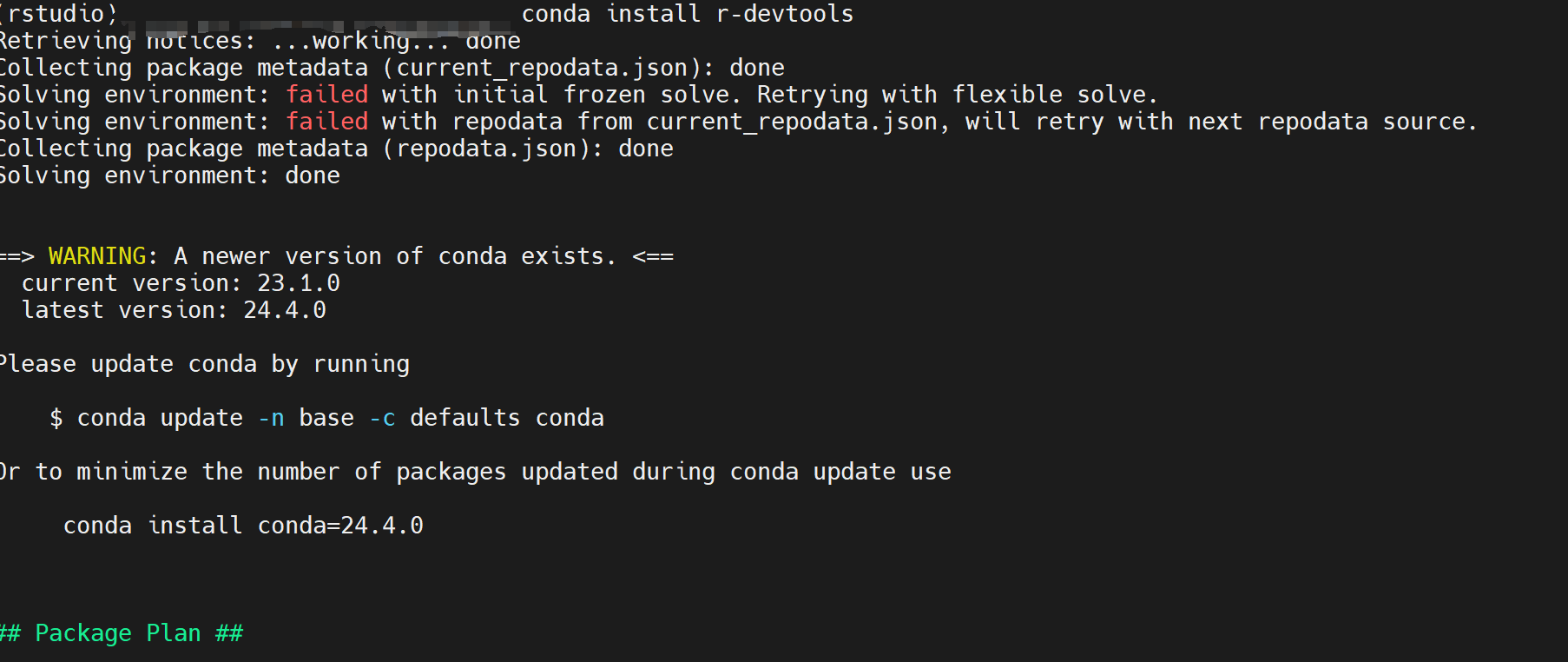1568x662 pixels.
Task: Click the red "failed" on the frozen solve line
Action: [x=326, y=95]
